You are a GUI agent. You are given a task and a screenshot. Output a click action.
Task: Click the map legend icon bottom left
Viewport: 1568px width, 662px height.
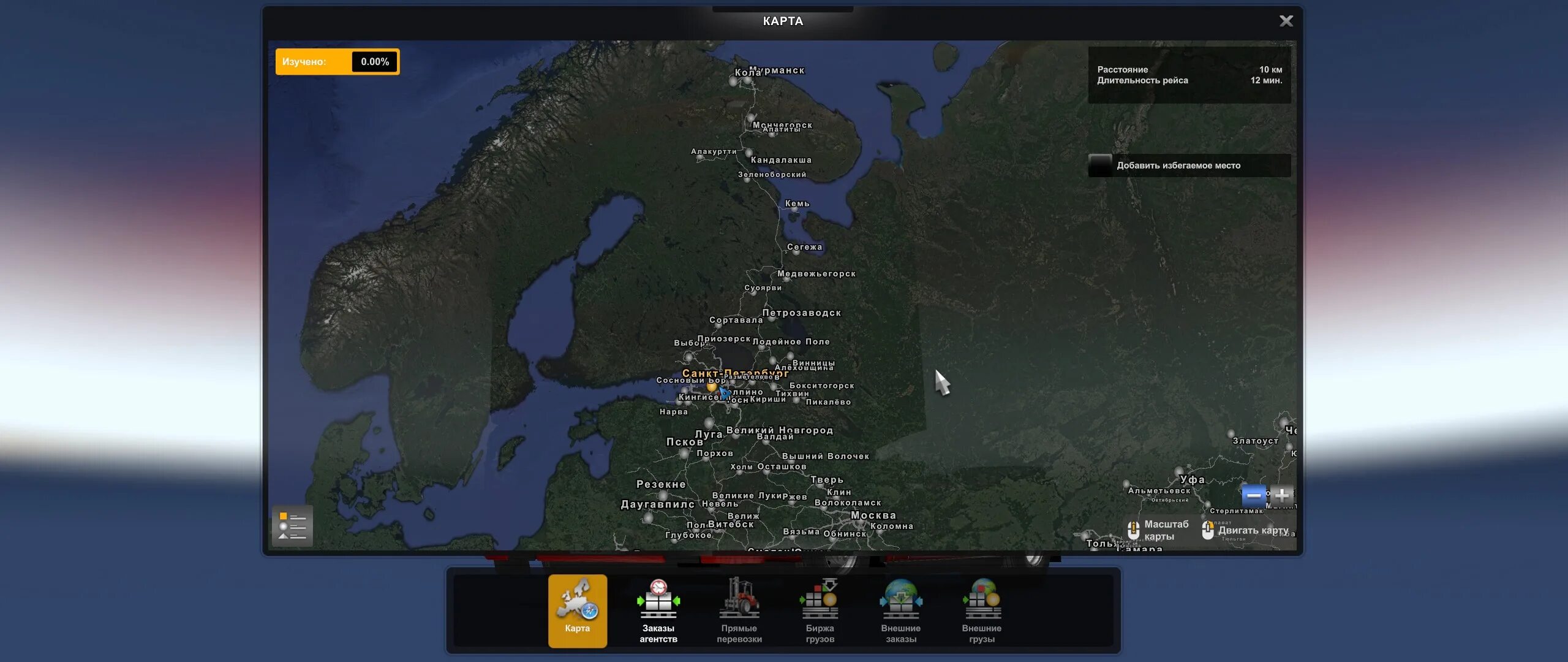click(x=294, y=527)
